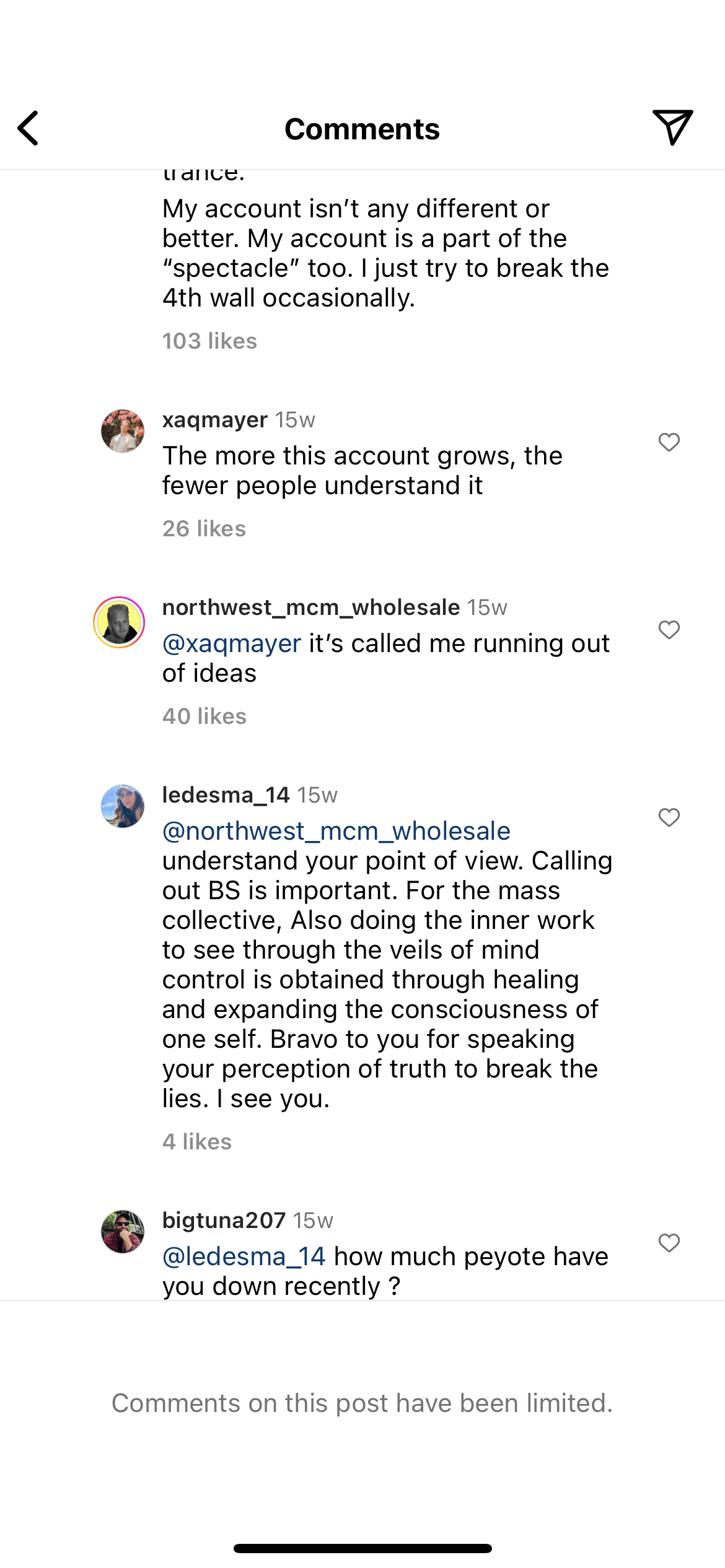Like ledesma_14's comment with the heart

click(669, 817)
